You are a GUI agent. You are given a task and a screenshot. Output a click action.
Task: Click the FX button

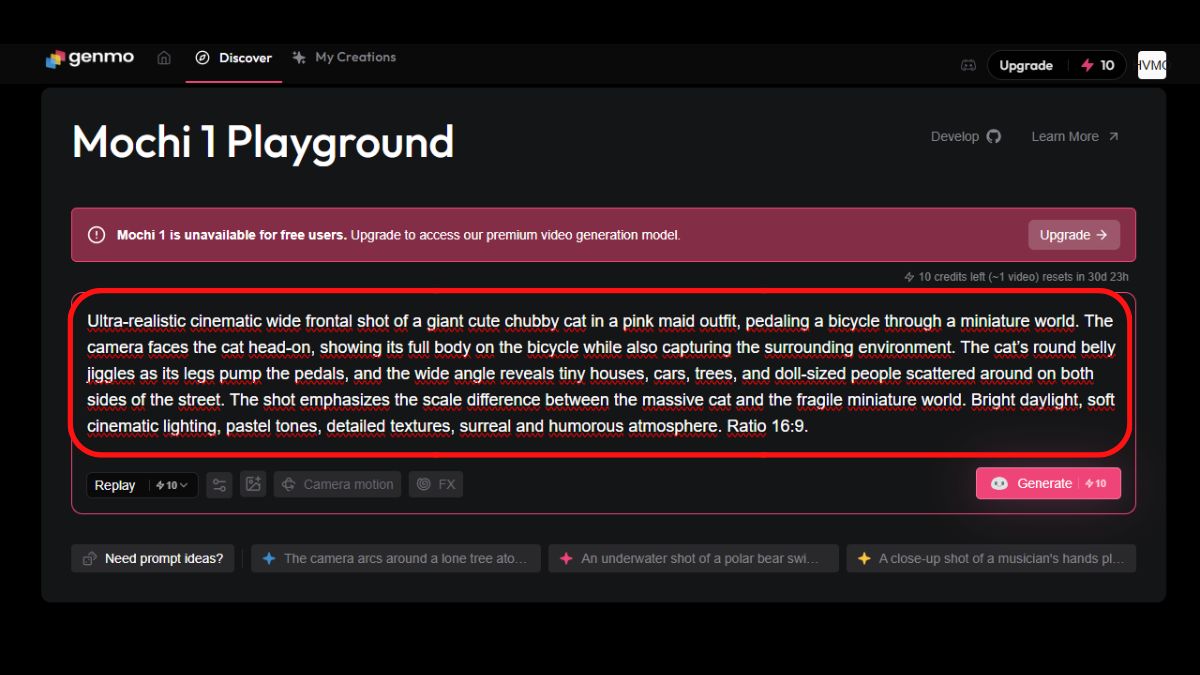coord(436,485)
